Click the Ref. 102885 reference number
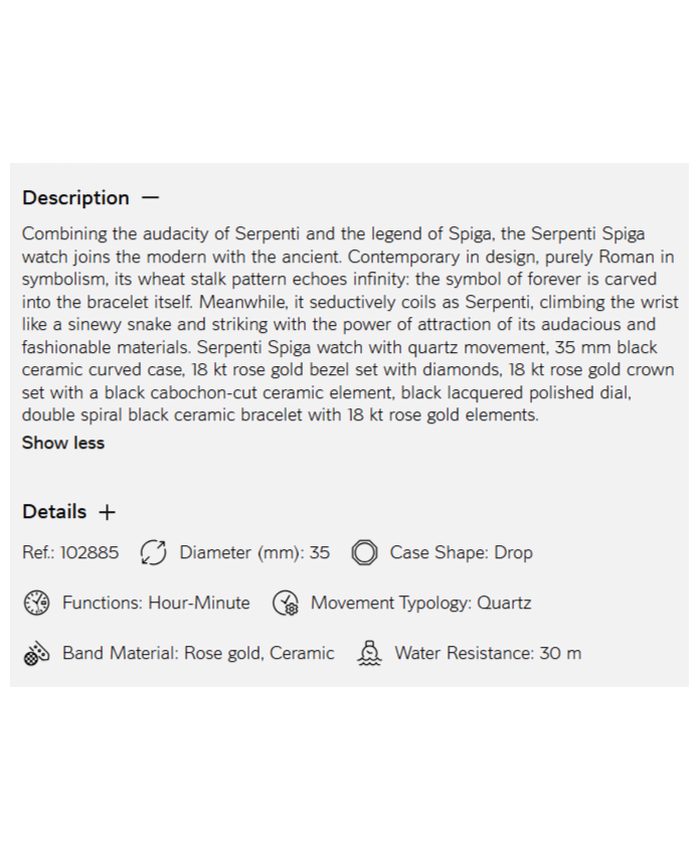 point(70,553)
